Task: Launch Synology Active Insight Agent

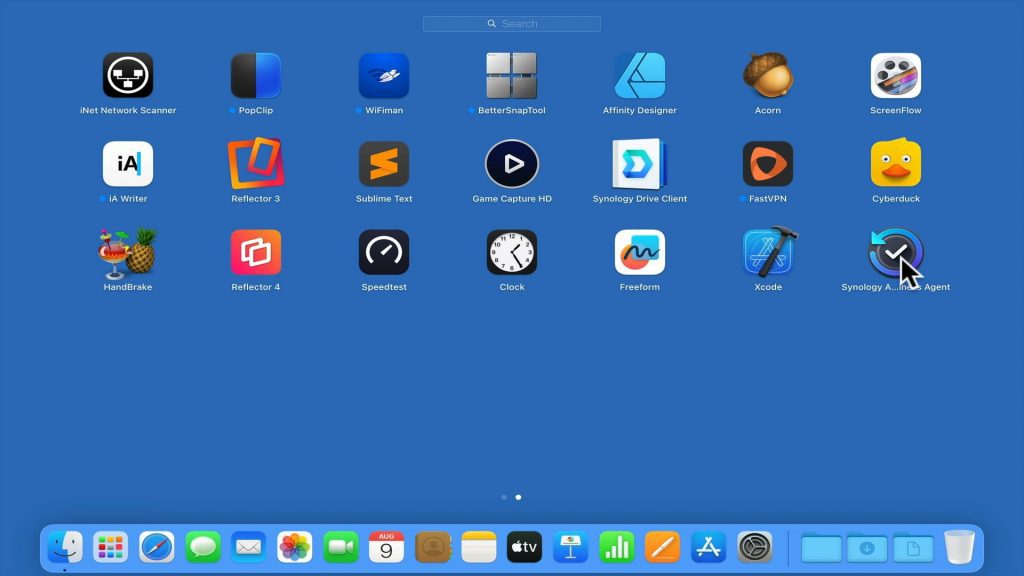Action: click(x=896, y=252)
